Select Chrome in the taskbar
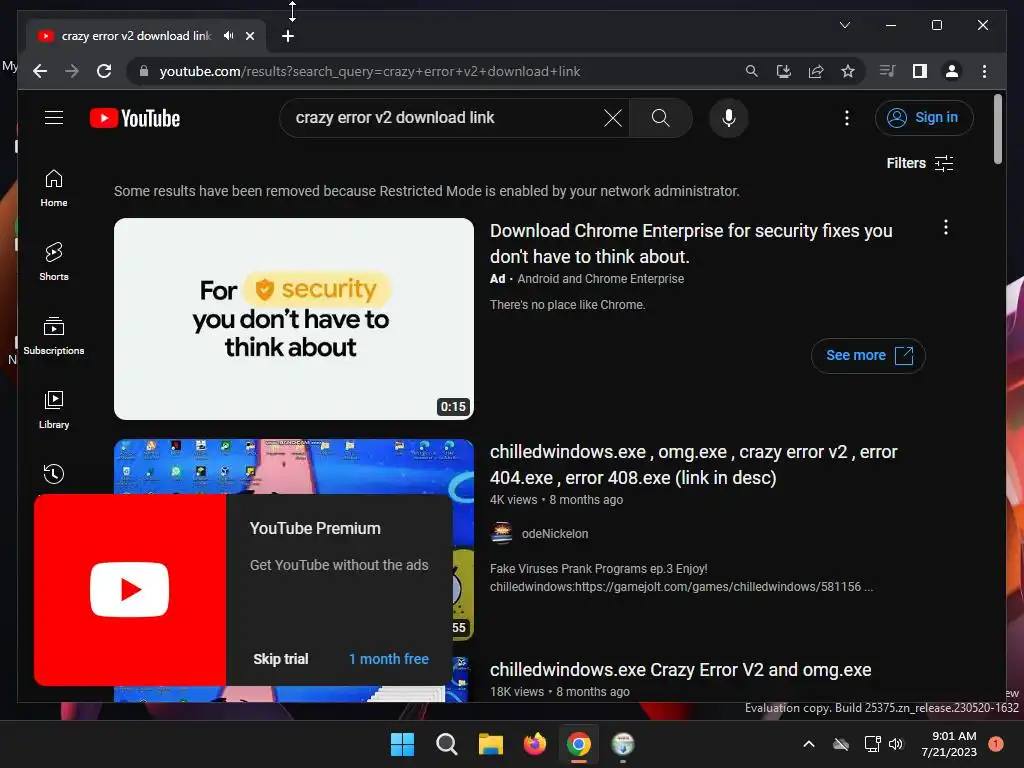Image resolution: width=1024 pixels, height=768 pixels. click(x=579, y=744)
